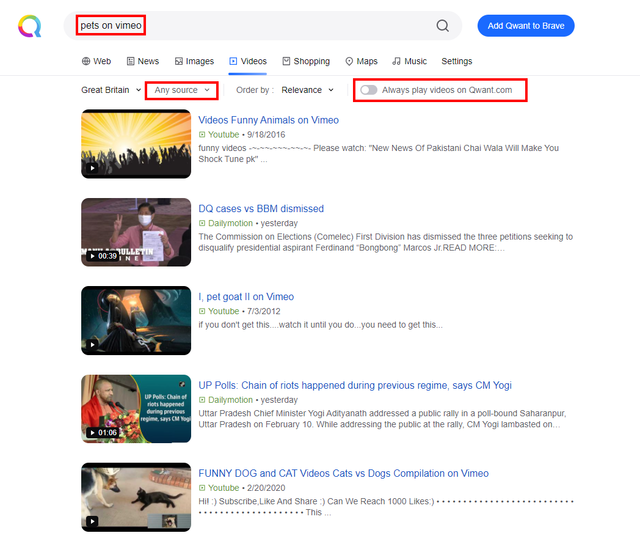Click the map pin icon next to Maps
This screenshot has height=544, width=640.
[349, 61]
